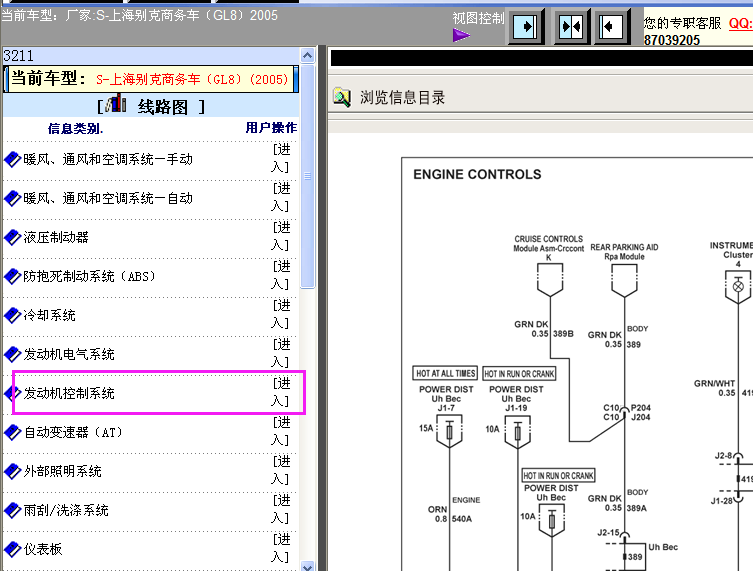Viewport: 753px width, 571px height.
Task: Click book icon next to 冷却系统
Action: click(12, 315)
